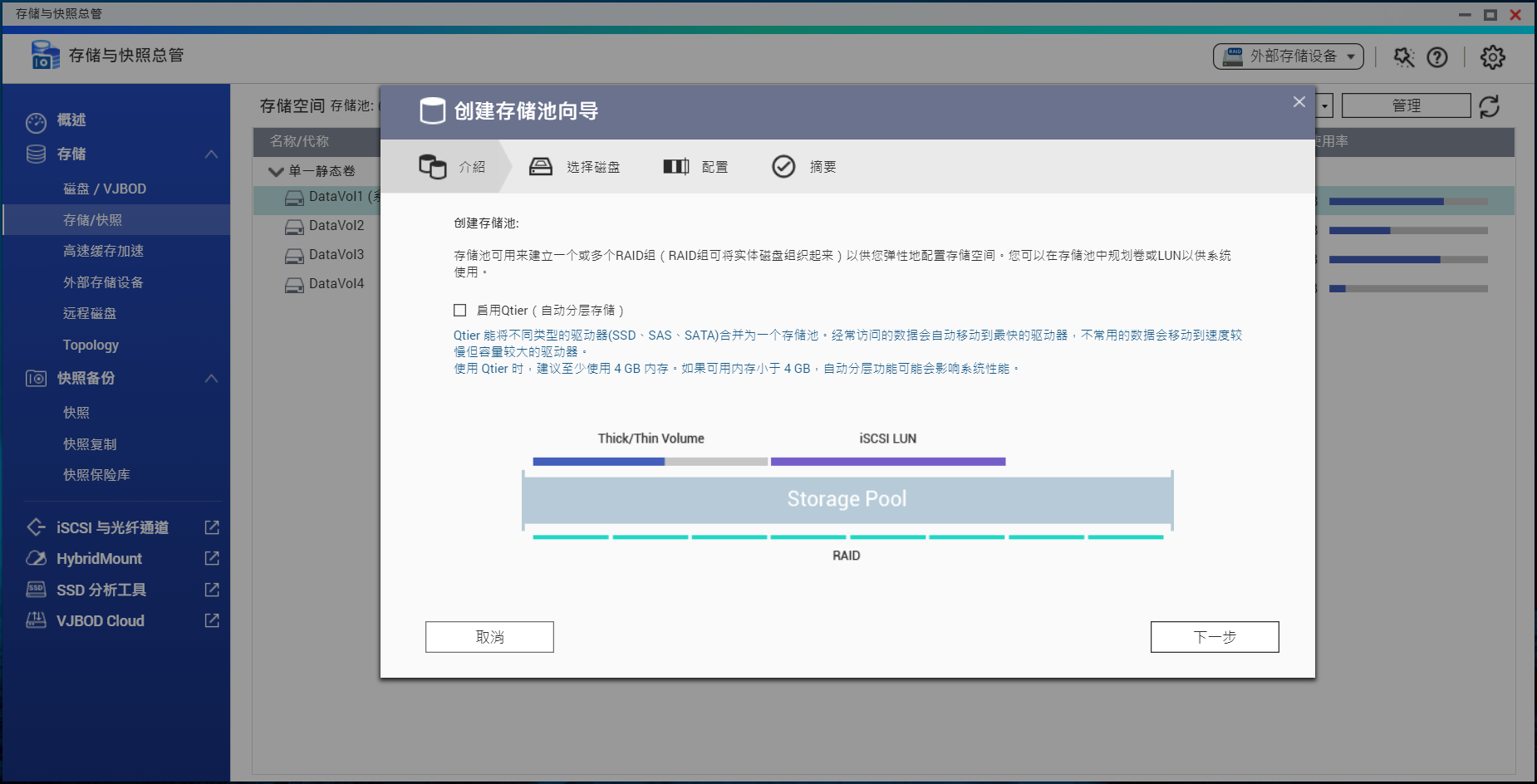Image resolution: width=1537 pixels, height=784 pixels.
Task: Click the 存储 database icon in sidebar
Action: click(x=37, y=154)
